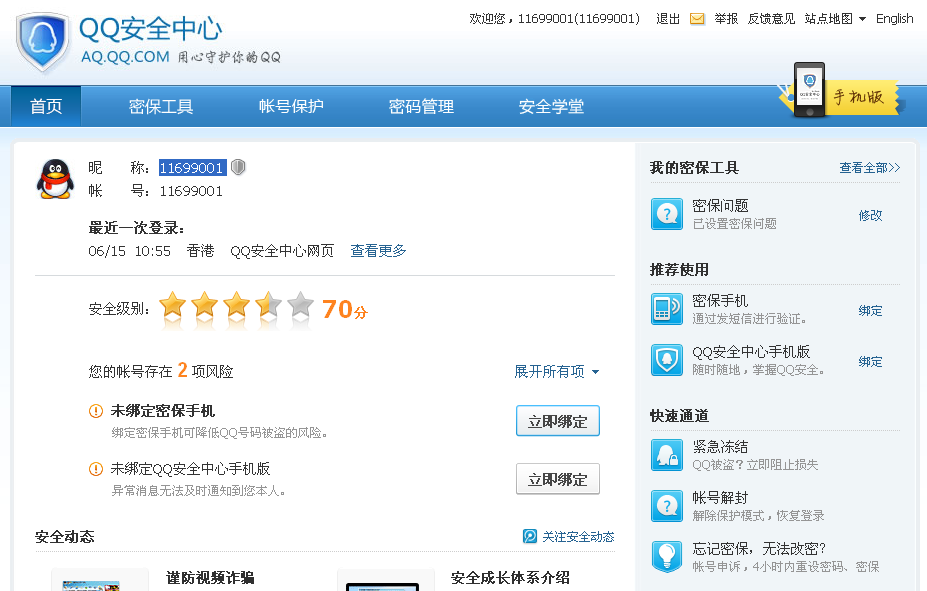
Task: Open article 安全成长体系介绍
Action: (510, 577)
